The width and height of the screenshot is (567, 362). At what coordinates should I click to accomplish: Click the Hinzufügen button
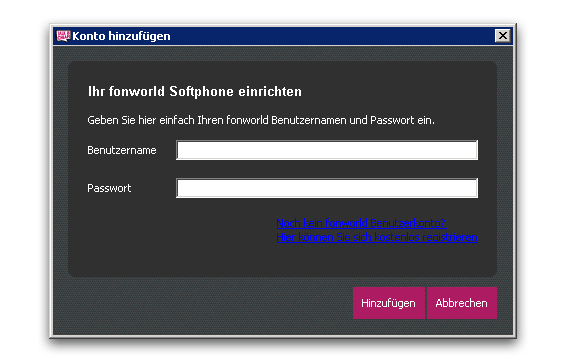point(388,303)
